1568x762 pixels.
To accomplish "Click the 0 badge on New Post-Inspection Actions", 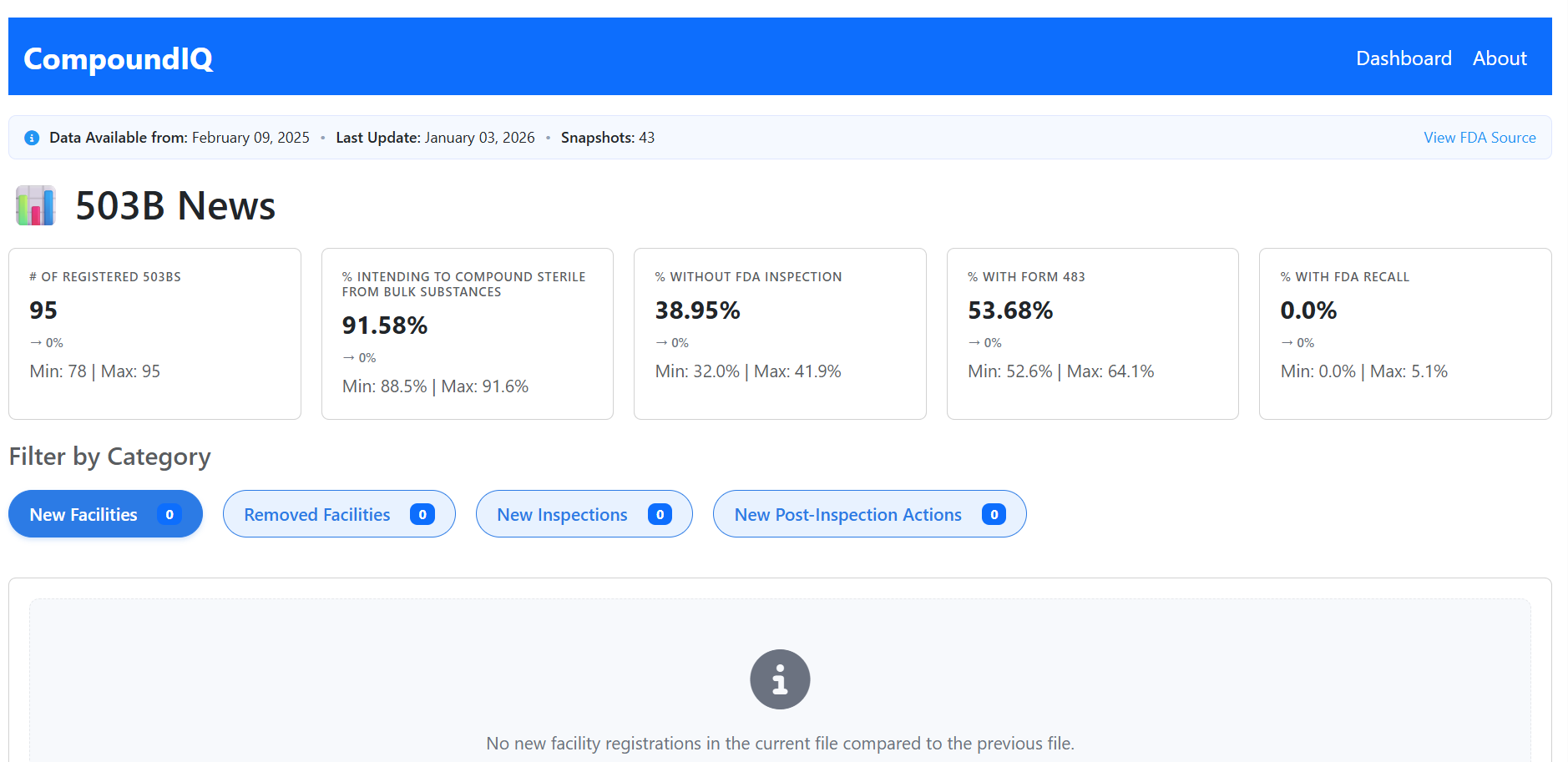I will tap(994, 514).
